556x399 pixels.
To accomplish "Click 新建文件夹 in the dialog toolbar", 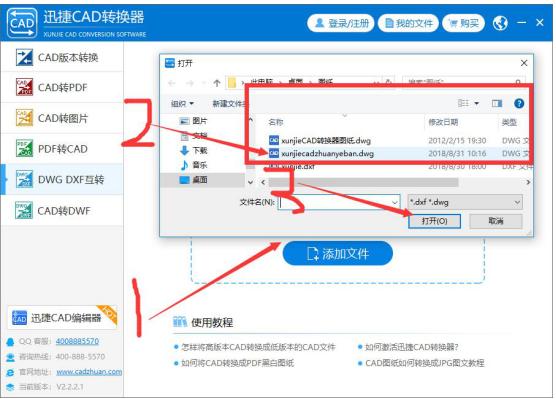I will pyautogui.click(x=229, y=104).
